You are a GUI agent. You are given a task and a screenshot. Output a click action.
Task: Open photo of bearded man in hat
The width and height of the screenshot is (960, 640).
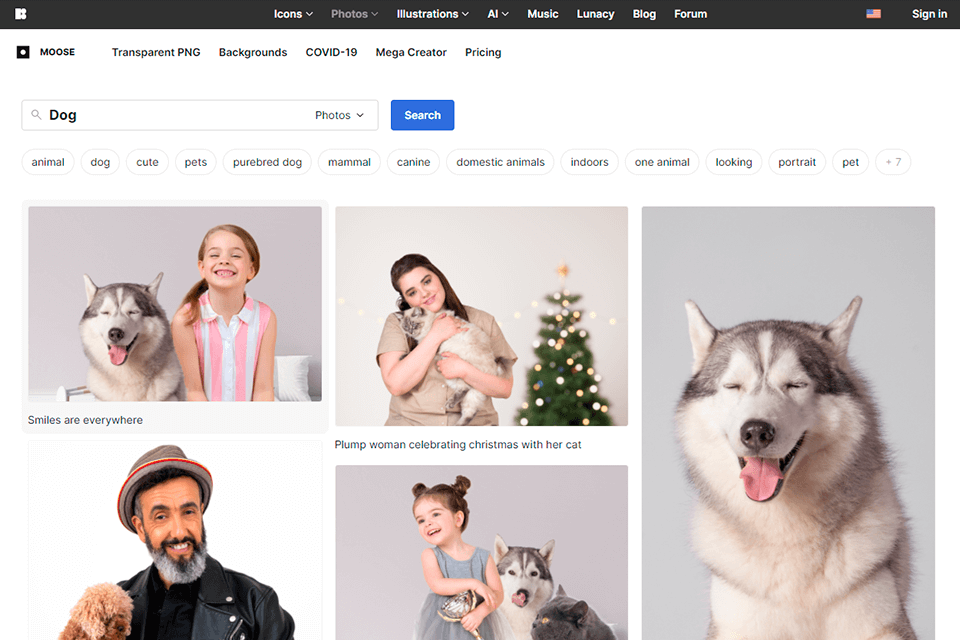tap(175, 540)
